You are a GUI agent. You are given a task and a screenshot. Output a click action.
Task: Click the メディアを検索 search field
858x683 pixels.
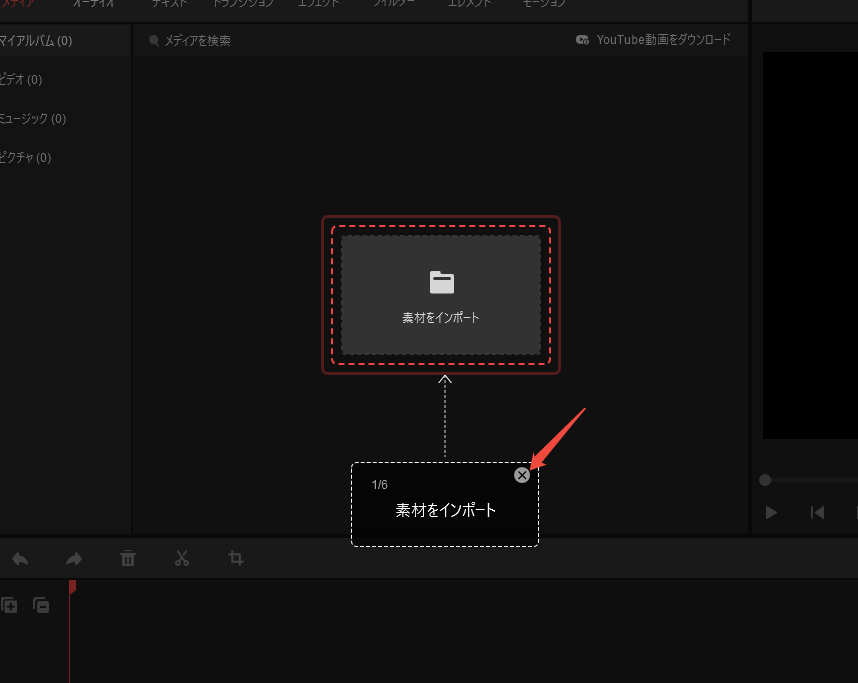click(198, 40)
